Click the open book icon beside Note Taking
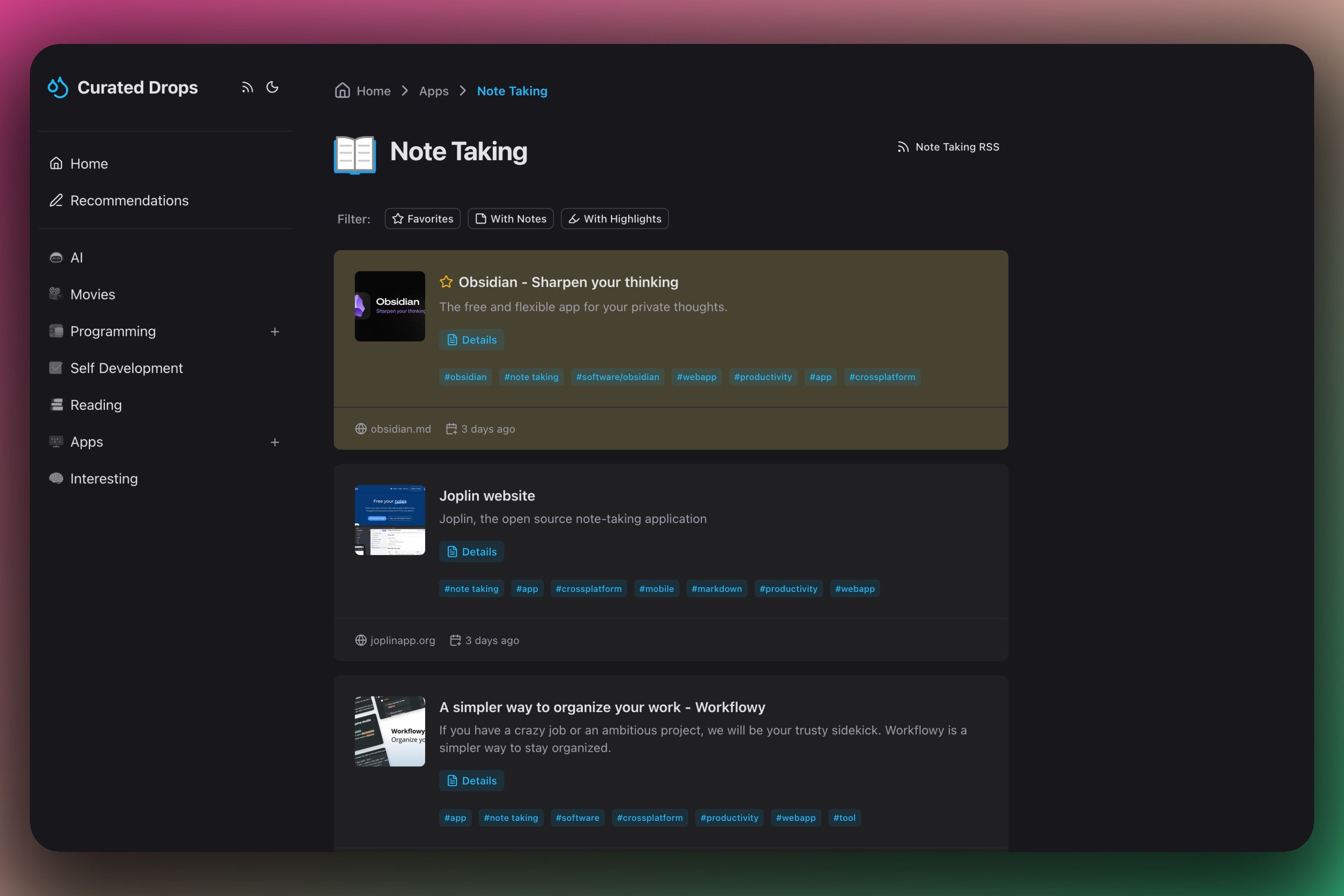Viewport: 1344px width, 896px height. pos(354,154)
